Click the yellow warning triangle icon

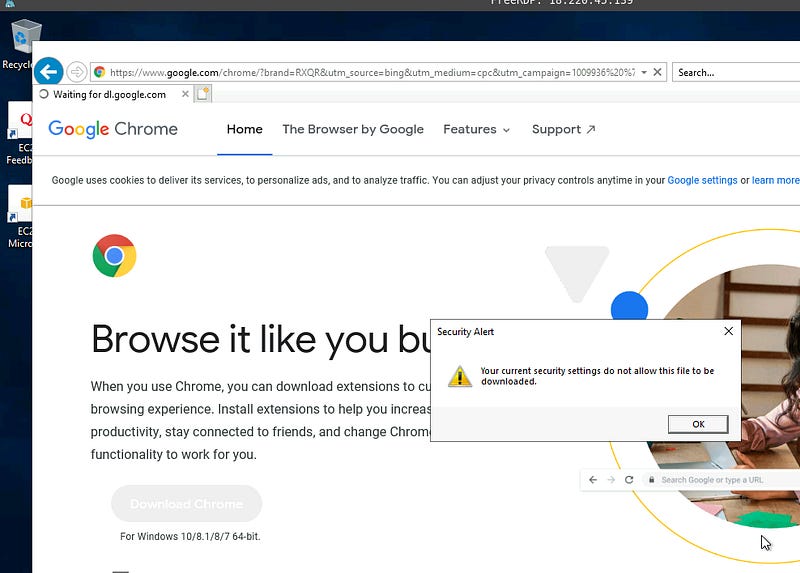click(460, 376)
